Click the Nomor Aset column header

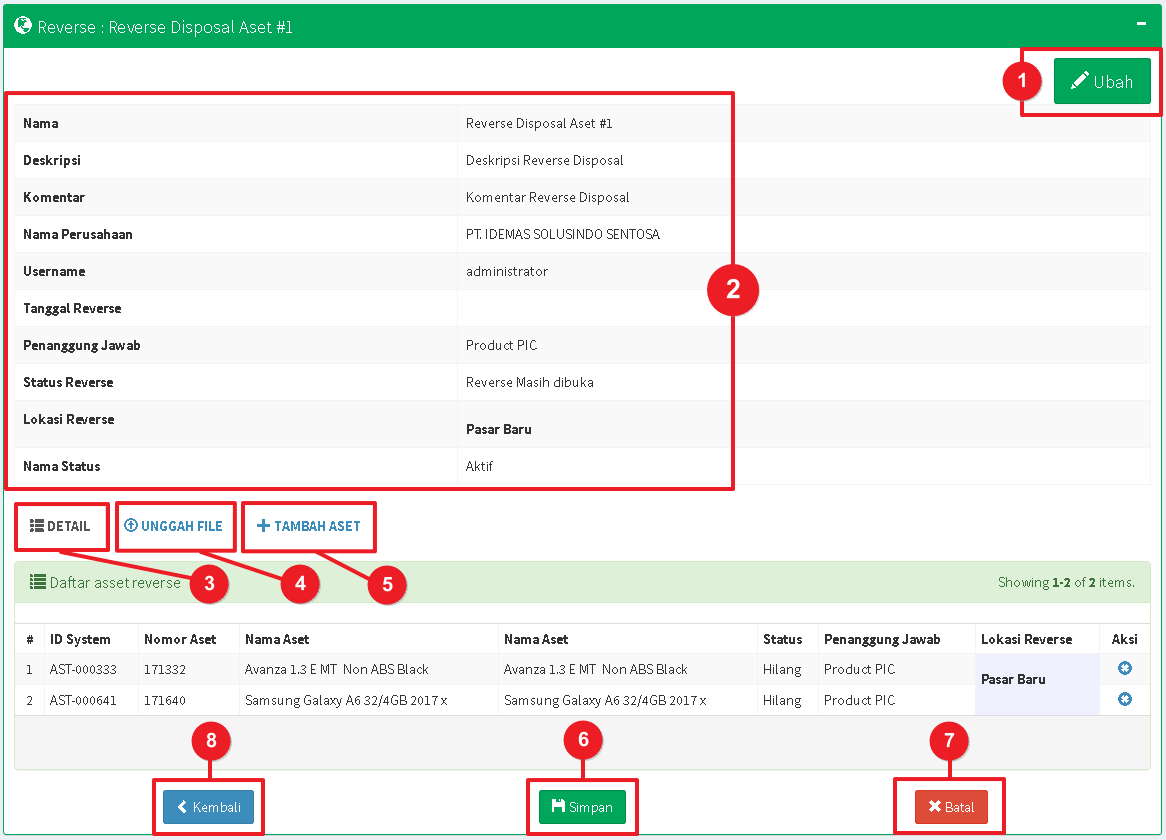pyautogui.click(x=180, y=639)
